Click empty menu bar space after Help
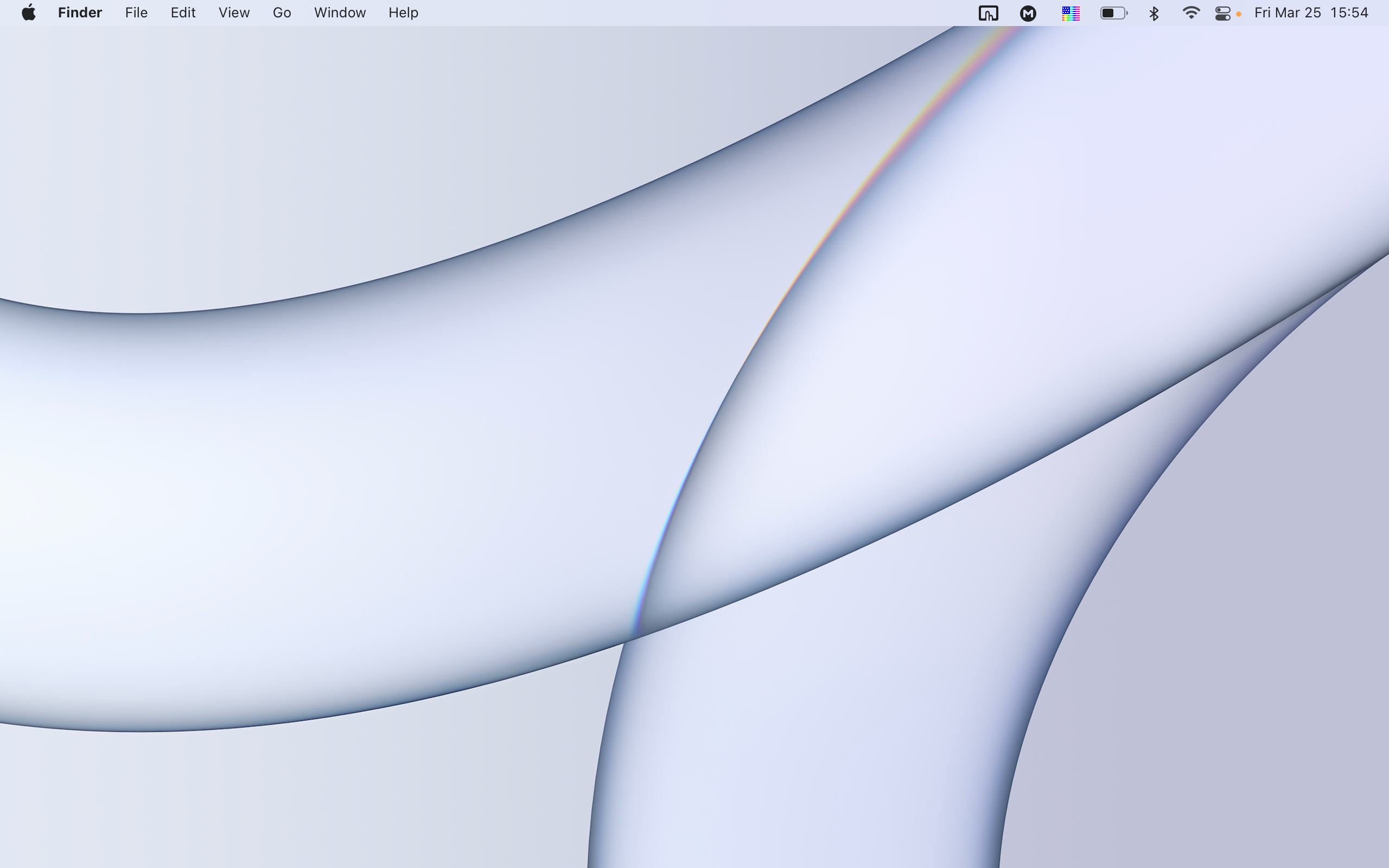Screen dimensions: 1389x868 689,12
